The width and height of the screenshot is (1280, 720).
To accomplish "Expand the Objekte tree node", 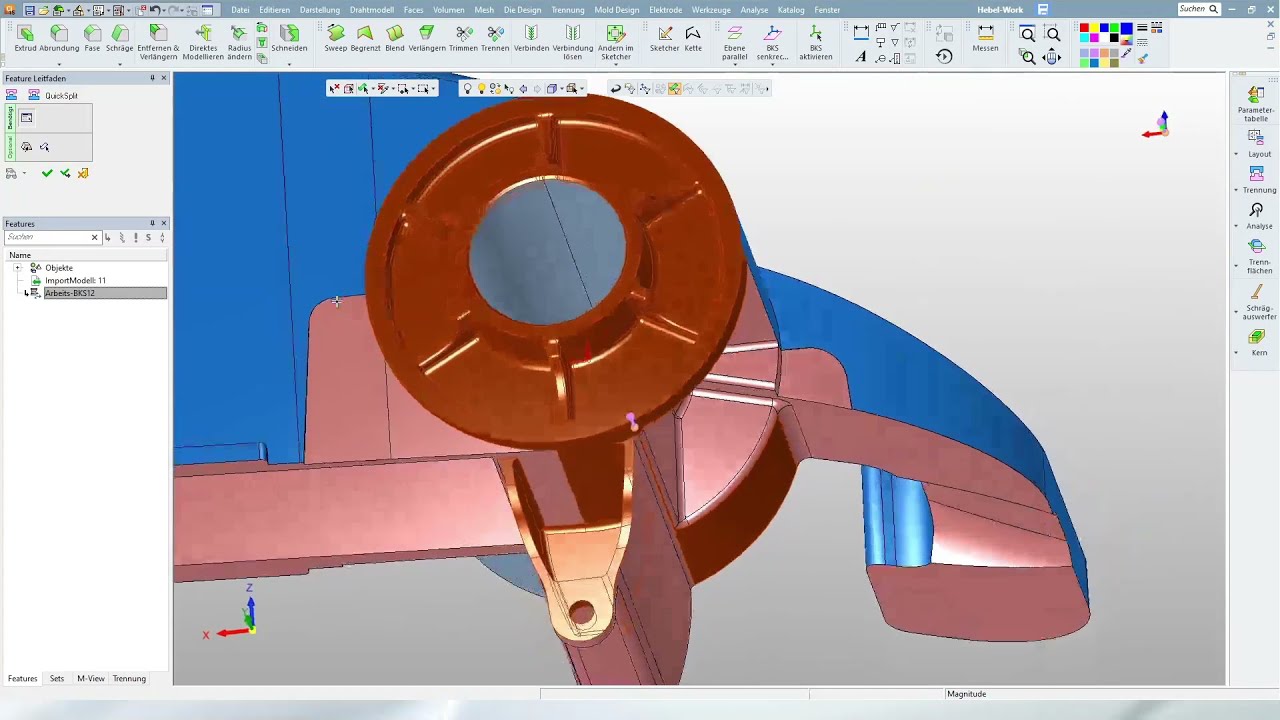I will 17,268.
